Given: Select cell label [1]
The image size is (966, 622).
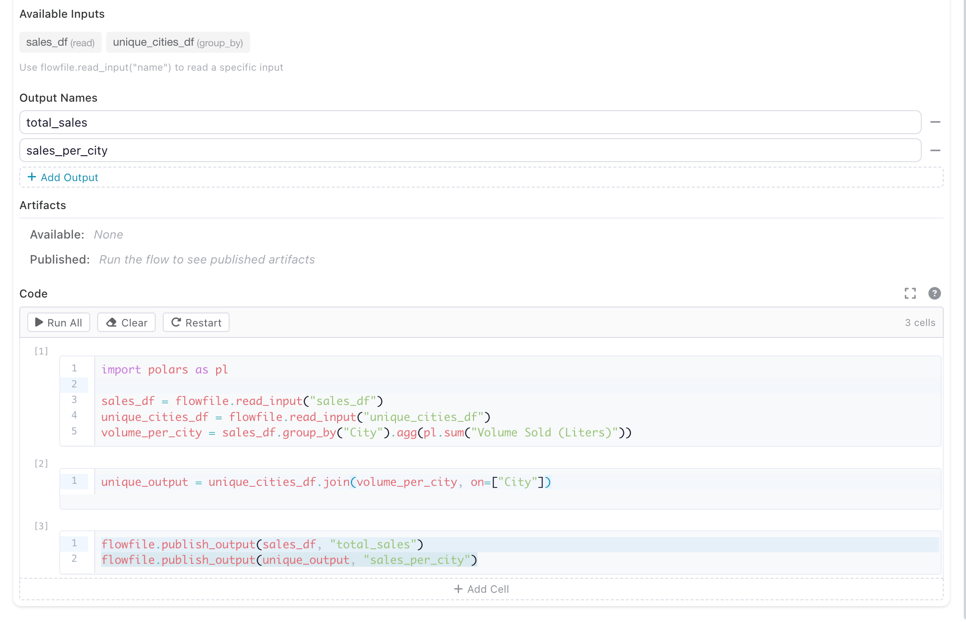Looking at the screenshot, I should [41, 351].
